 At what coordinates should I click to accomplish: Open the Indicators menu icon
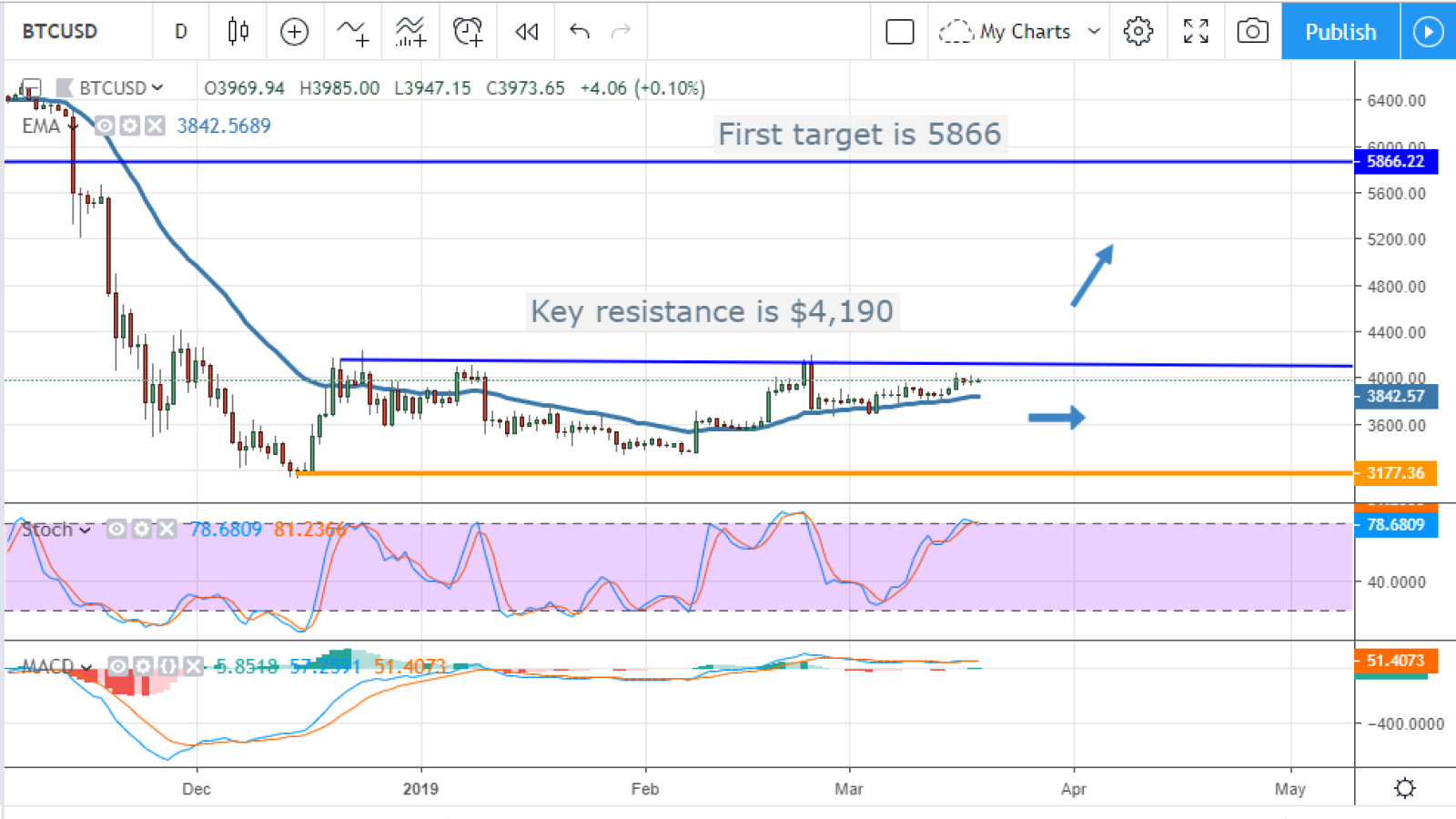(x=352, y=32)
